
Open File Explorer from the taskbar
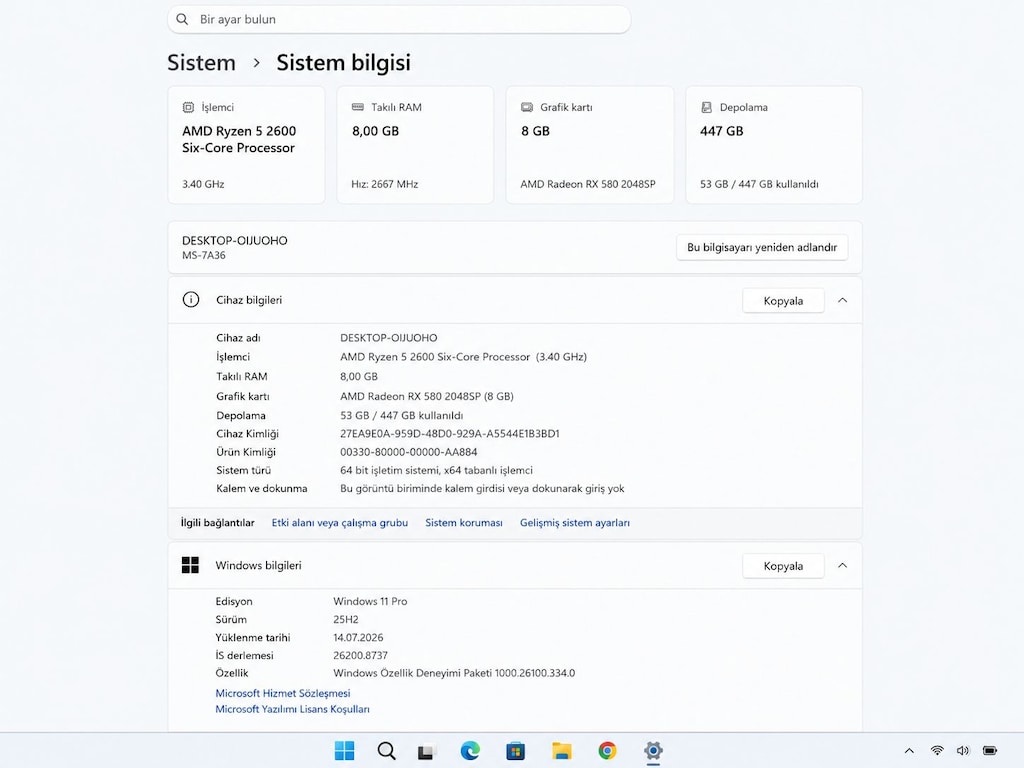click(x=562, y=751)
